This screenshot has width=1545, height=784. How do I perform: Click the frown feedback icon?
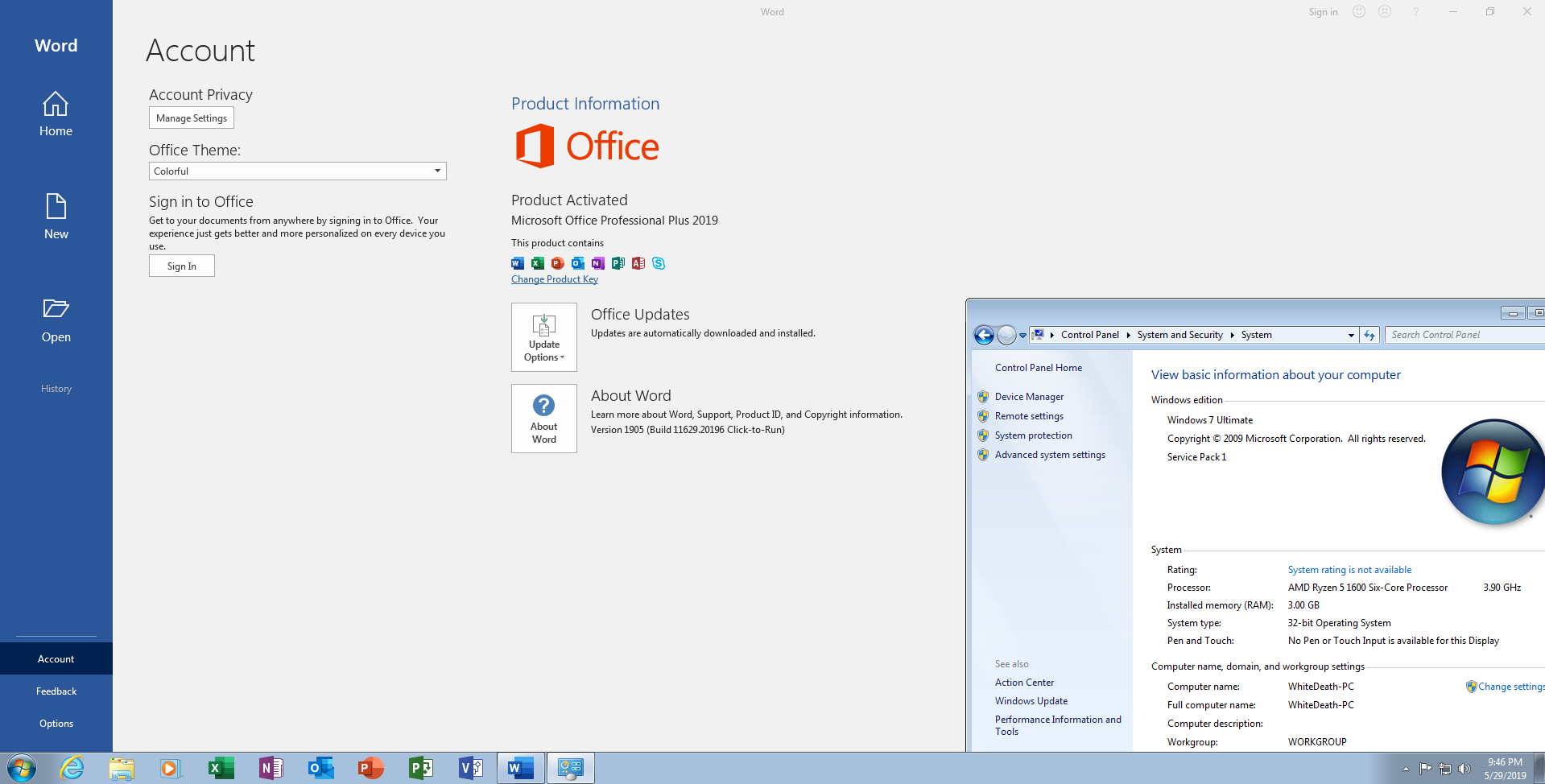[1385, 11]
